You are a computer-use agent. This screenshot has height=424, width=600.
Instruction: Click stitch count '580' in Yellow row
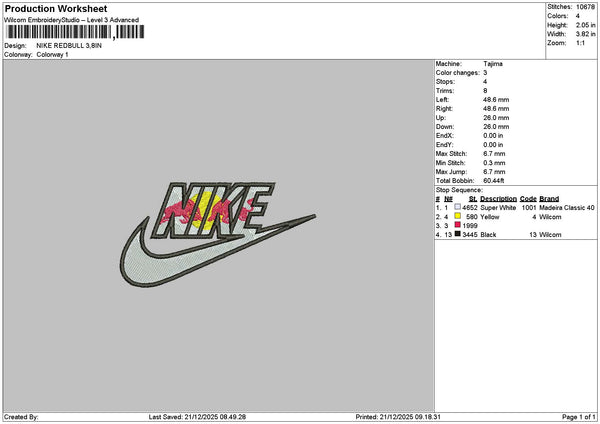472,217
